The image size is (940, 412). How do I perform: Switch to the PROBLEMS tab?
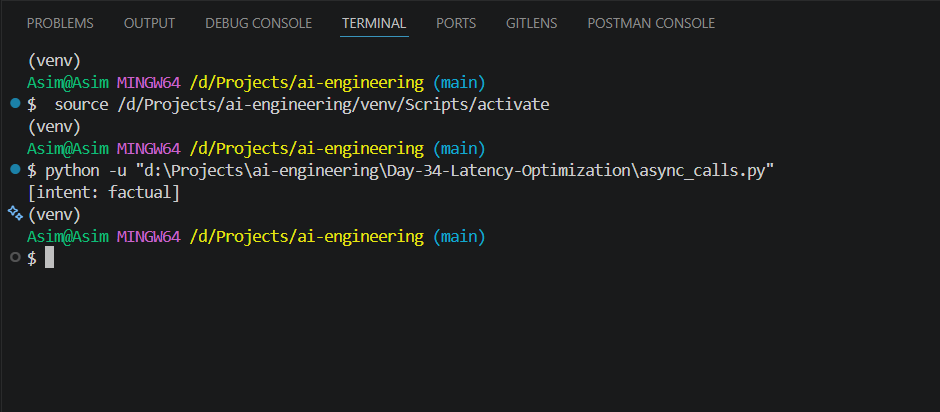click(x=60, y=23)
